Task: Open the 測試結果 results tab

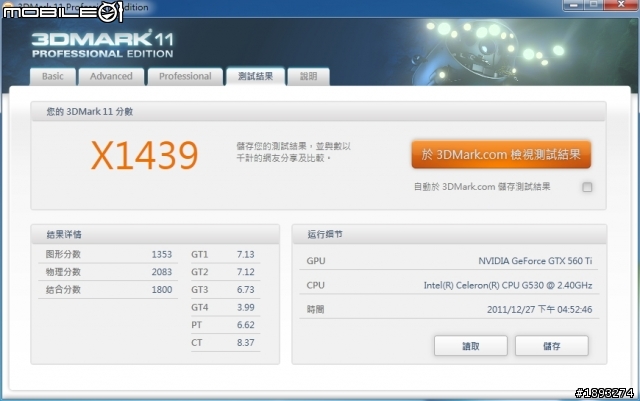Action: 256,76
